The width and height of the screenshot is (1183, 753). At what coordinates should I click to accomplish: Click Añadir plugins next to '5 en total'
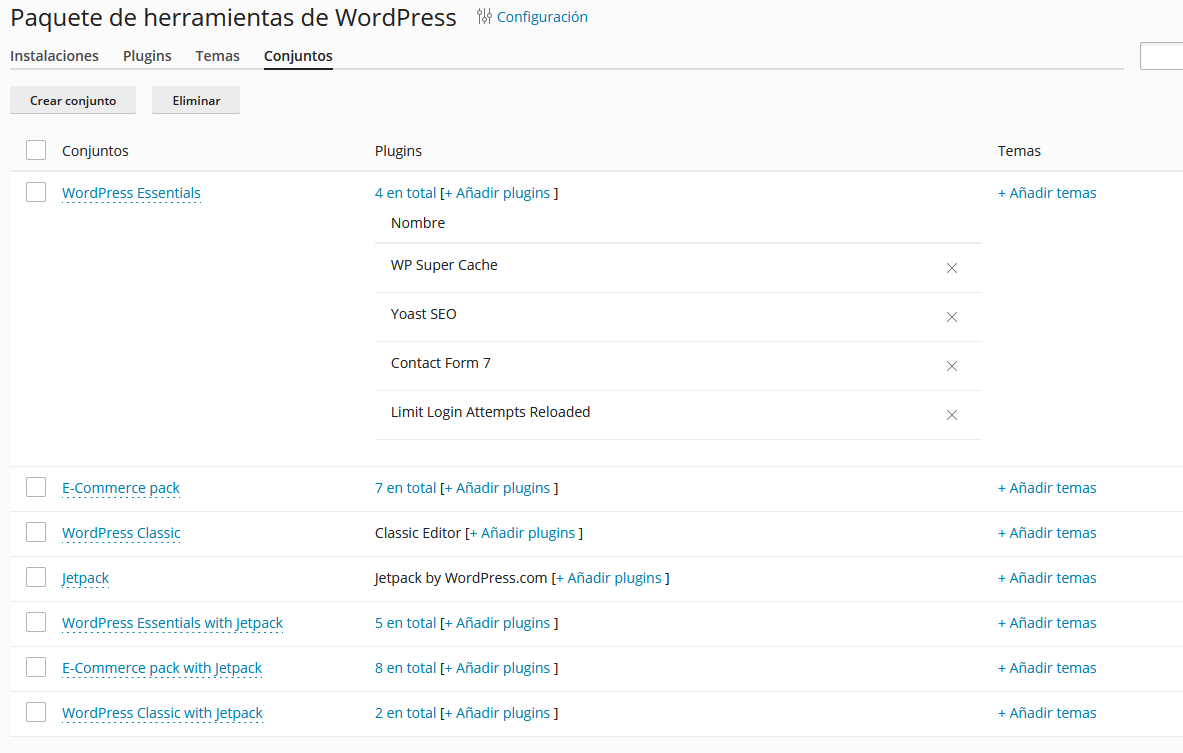[498, 623]
